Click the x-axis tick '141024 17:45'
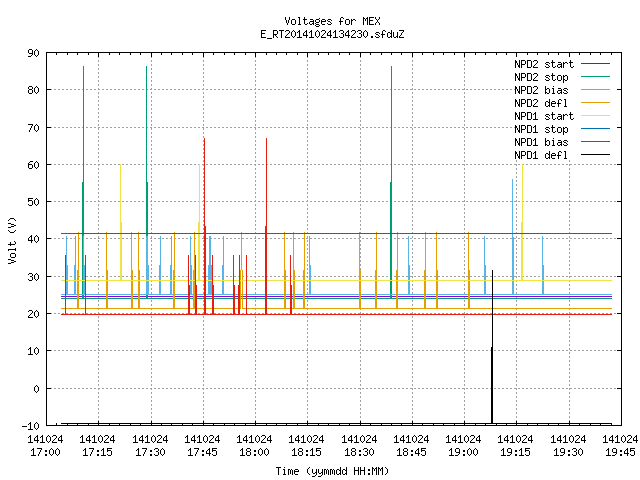 click(x=202, y=446)
